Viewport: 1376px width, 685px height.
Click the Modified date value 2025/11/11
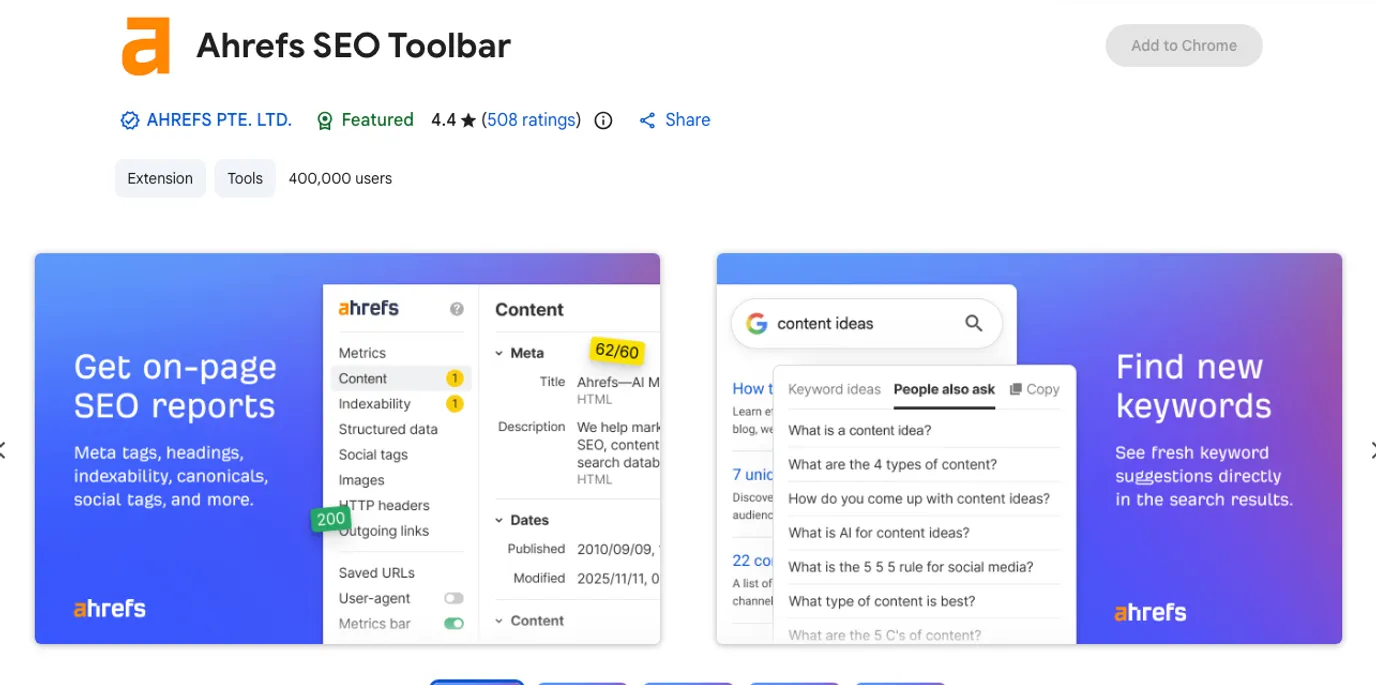(x=617, y=578)
